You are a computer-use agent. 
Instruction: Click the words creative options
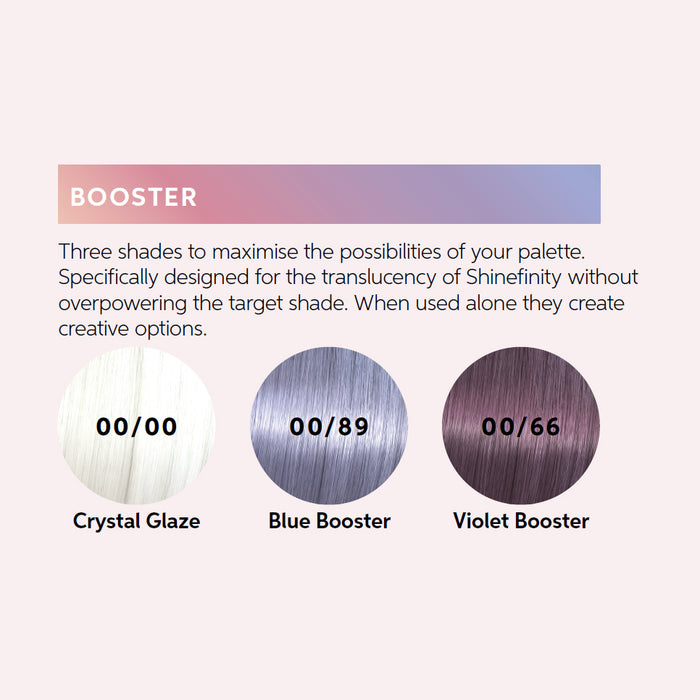132,329
